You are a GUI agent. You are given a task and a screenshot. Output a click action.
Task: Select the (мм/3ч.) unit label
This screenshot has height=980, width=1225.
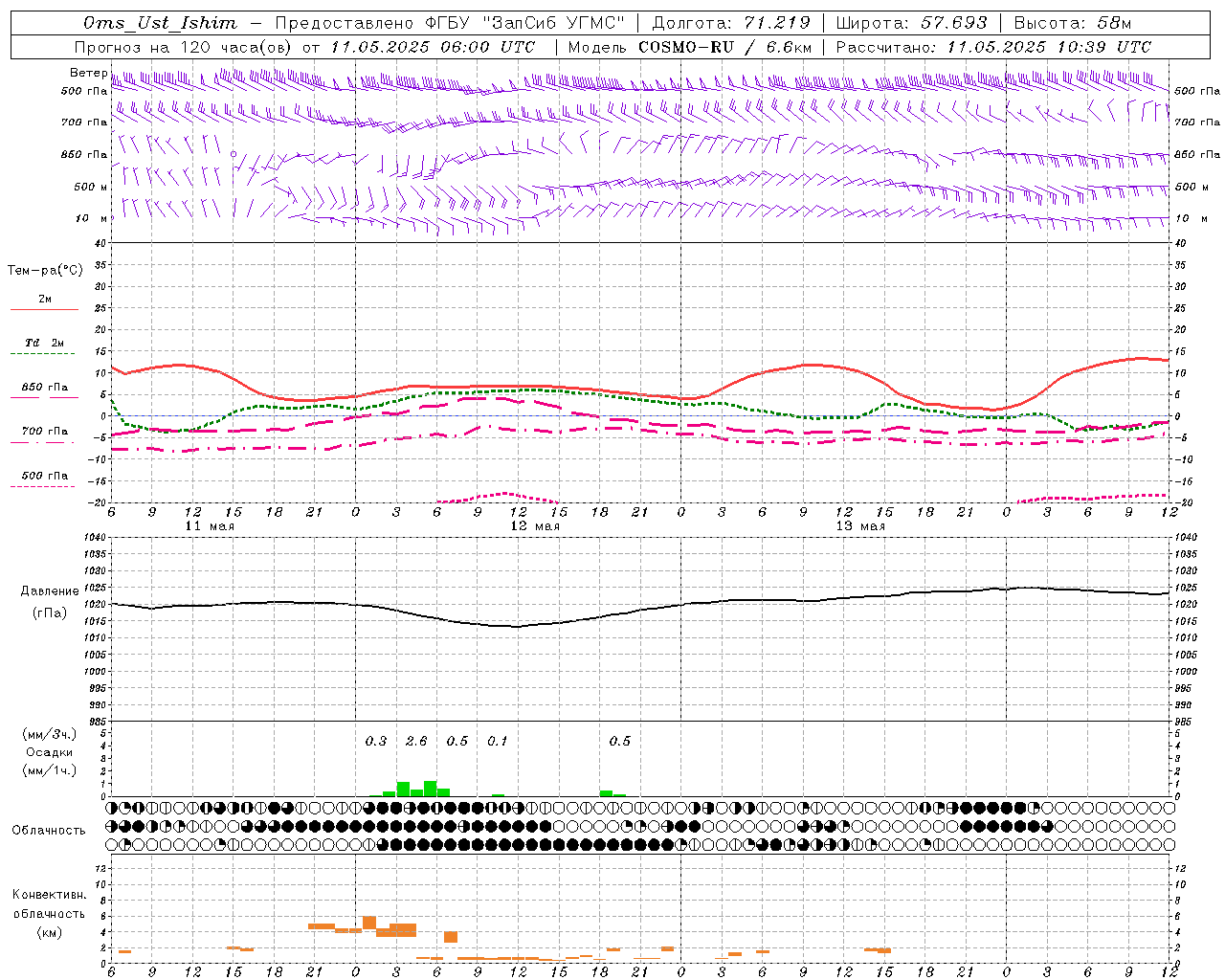pos(50,734)
